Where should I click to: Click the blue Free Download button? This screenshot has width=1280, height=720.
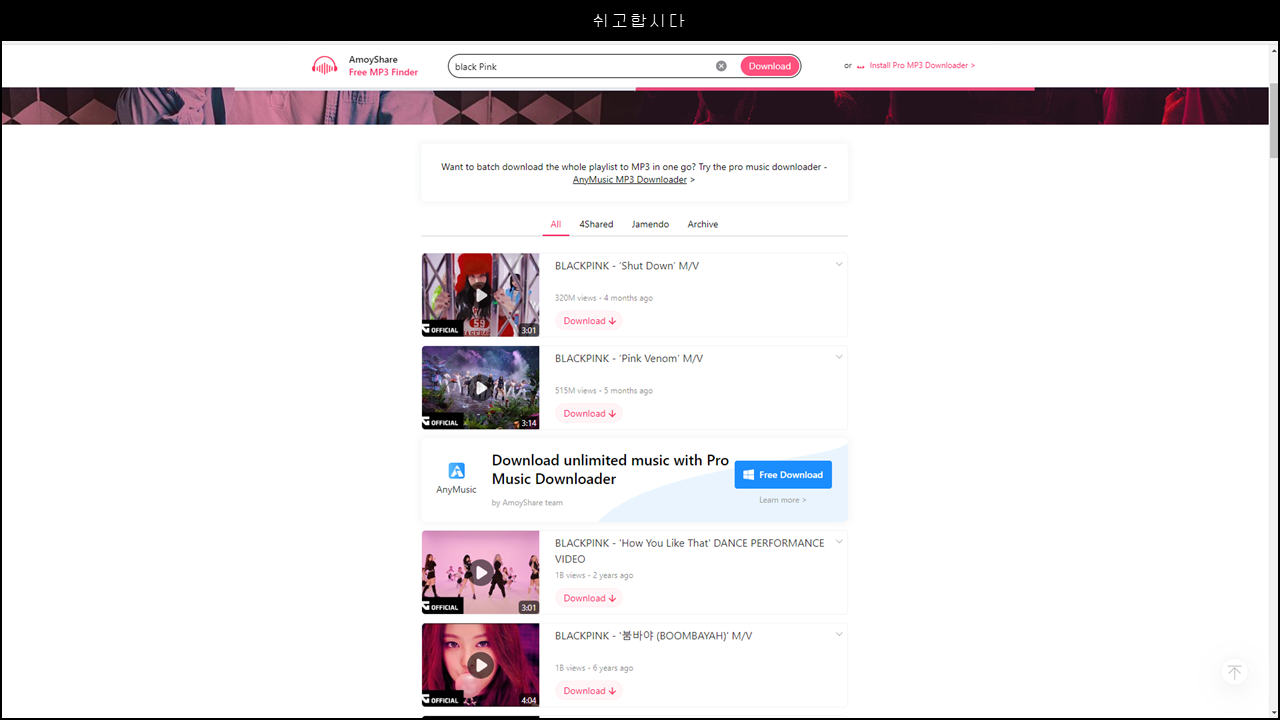[783, 475]
